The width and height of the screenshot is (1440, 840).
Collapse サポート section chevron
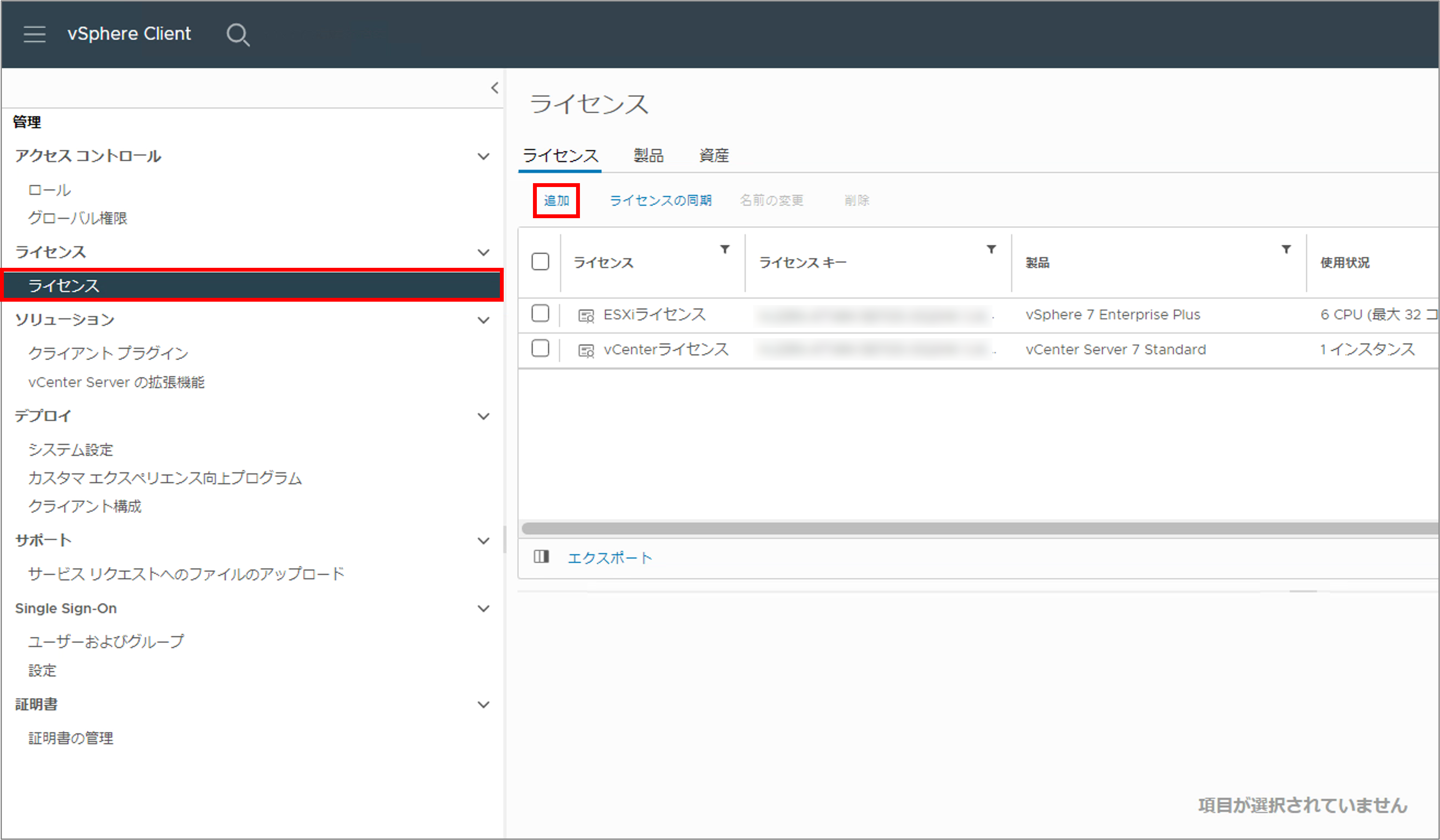483,541
